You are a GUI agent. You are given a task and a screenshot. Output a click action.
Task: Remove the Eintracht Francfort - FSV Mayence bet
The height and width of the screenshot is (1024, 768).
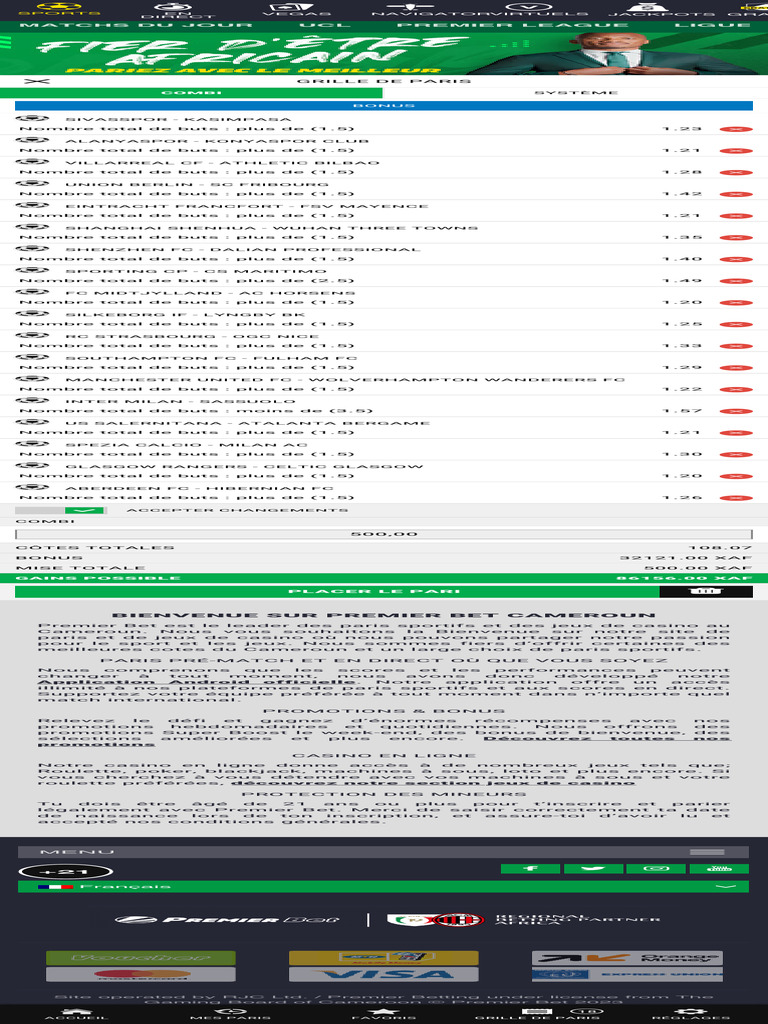736,216
